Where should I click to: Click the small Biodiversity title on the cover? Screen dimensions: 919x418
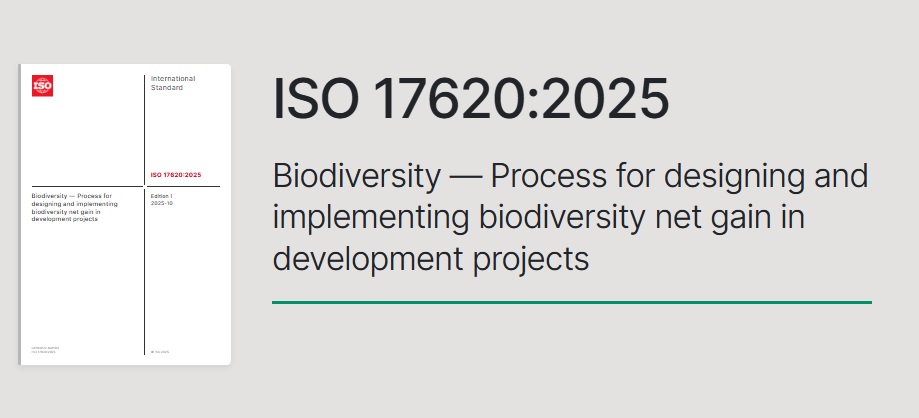point(82,205)
